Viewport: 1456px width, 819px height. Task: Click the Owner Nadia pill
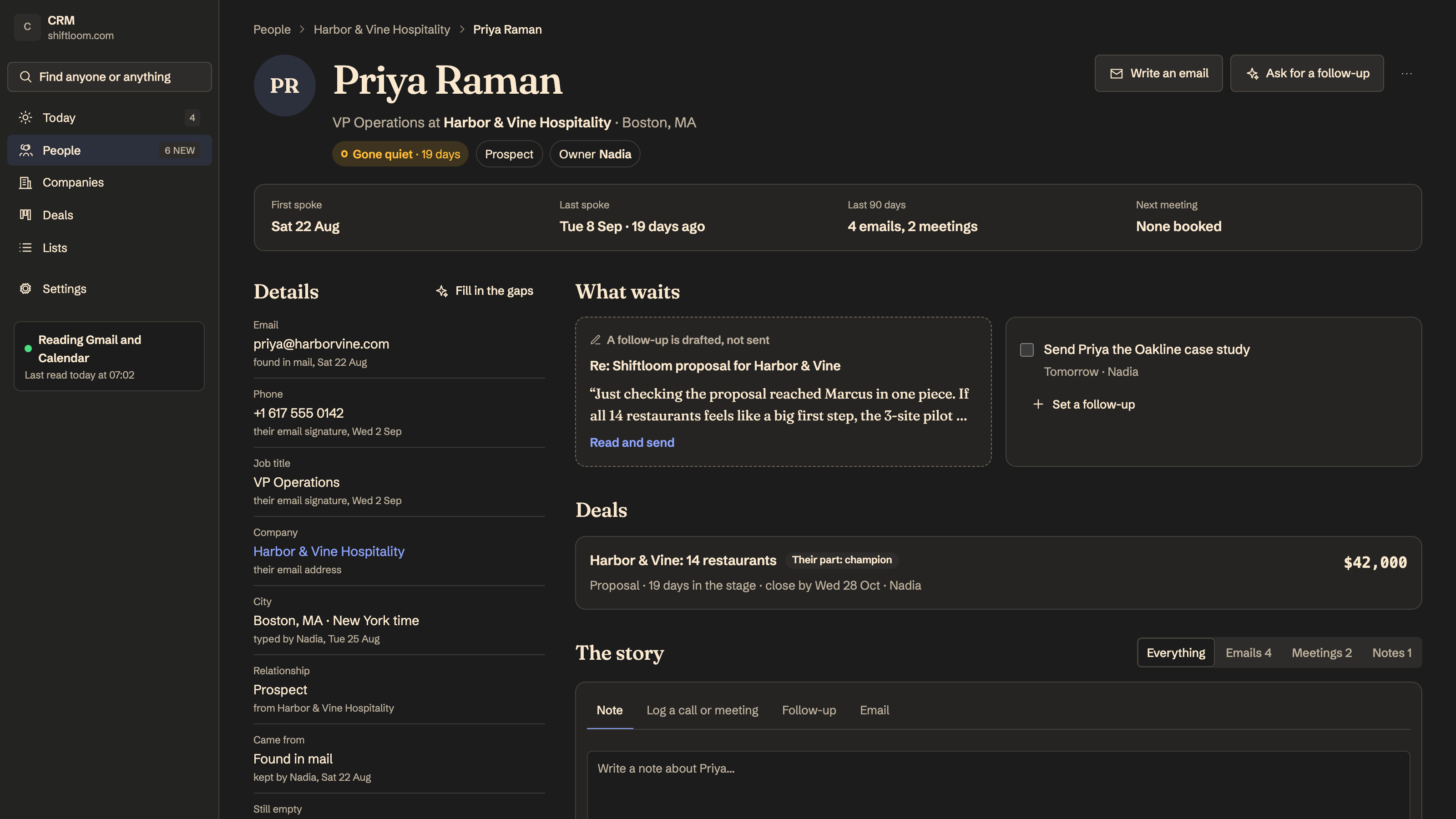point(595,154)
